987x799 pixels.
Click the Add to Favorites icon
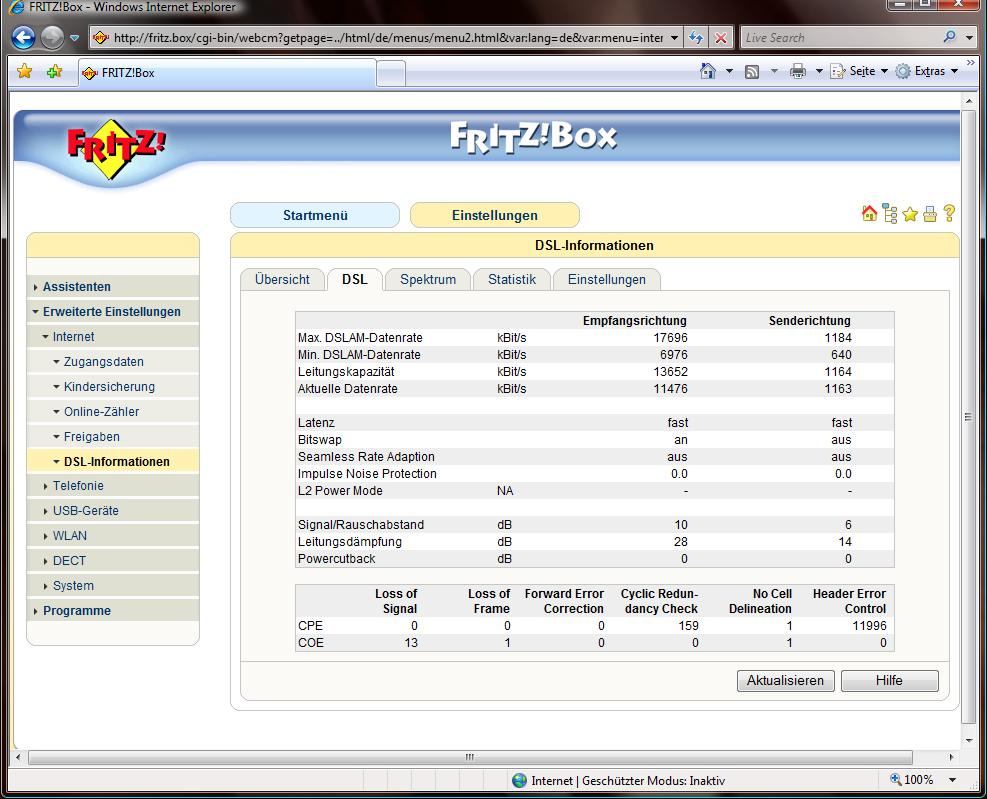(55, 71)
